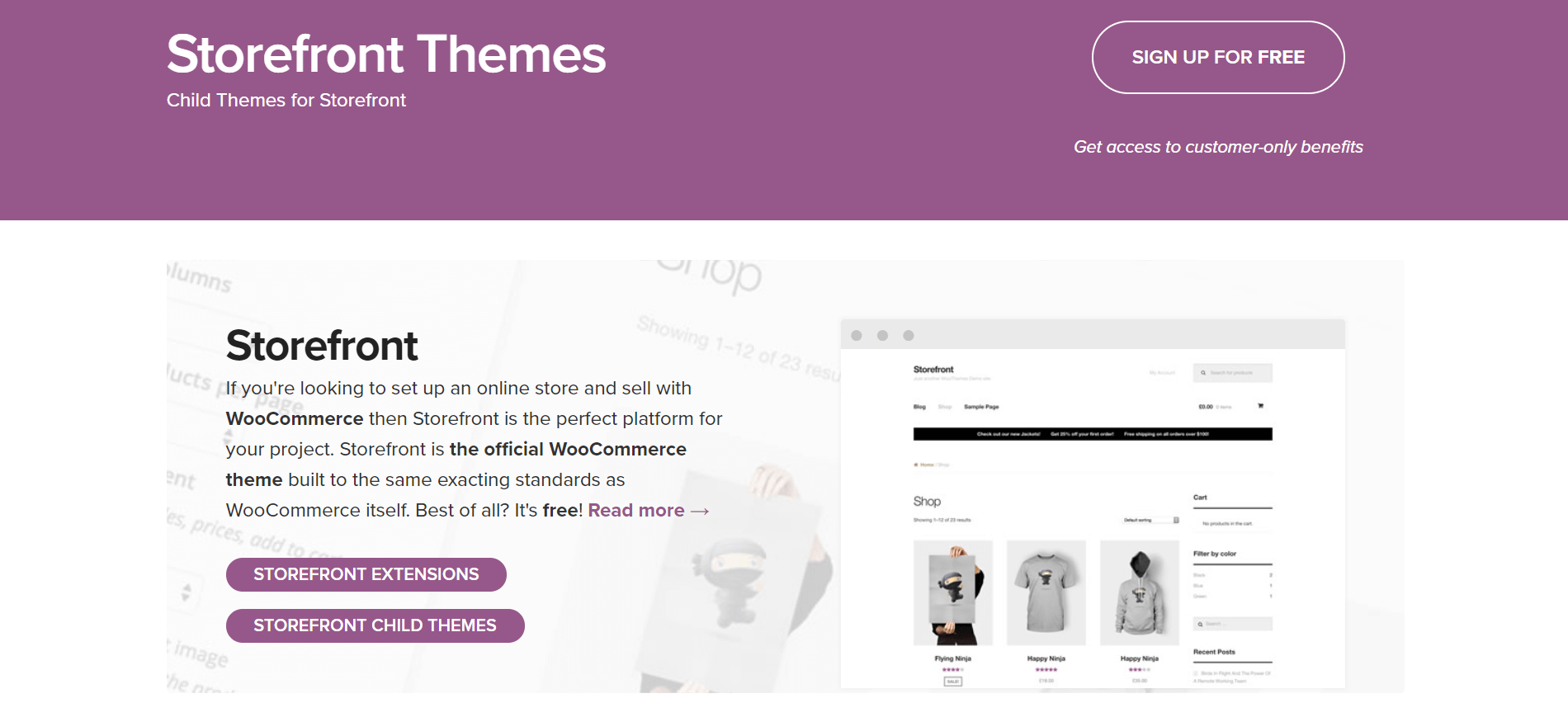The image size is (1568, 722).
Task: Open the Storefront Extensions page
Action: (366, 574)
